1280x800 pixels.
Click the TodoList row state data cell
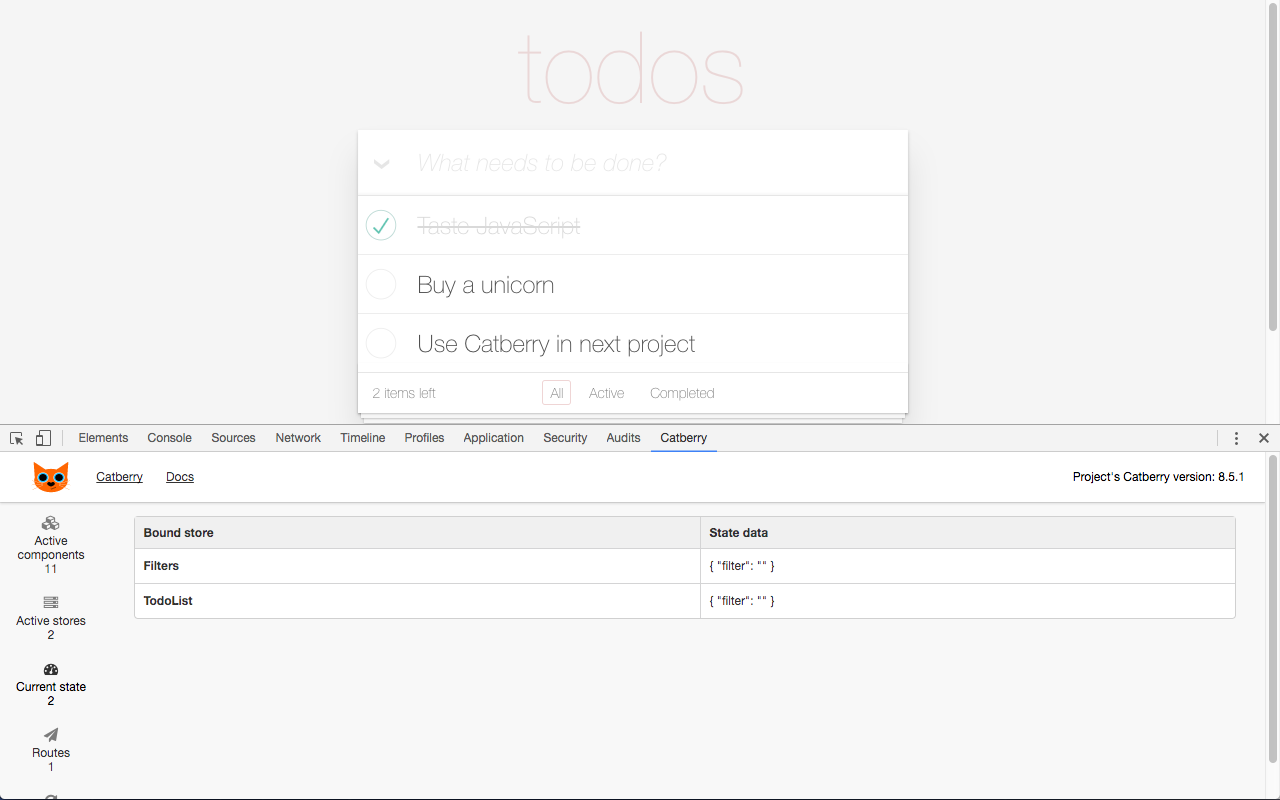(968, 601)
